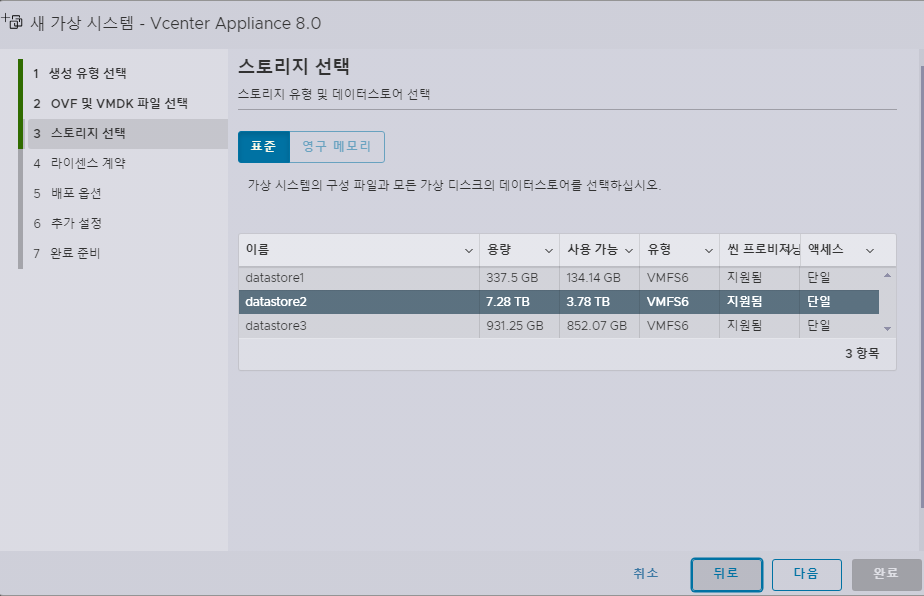
Task: Open the 유형 column dropdown chevron
Action: click(709, 251)
